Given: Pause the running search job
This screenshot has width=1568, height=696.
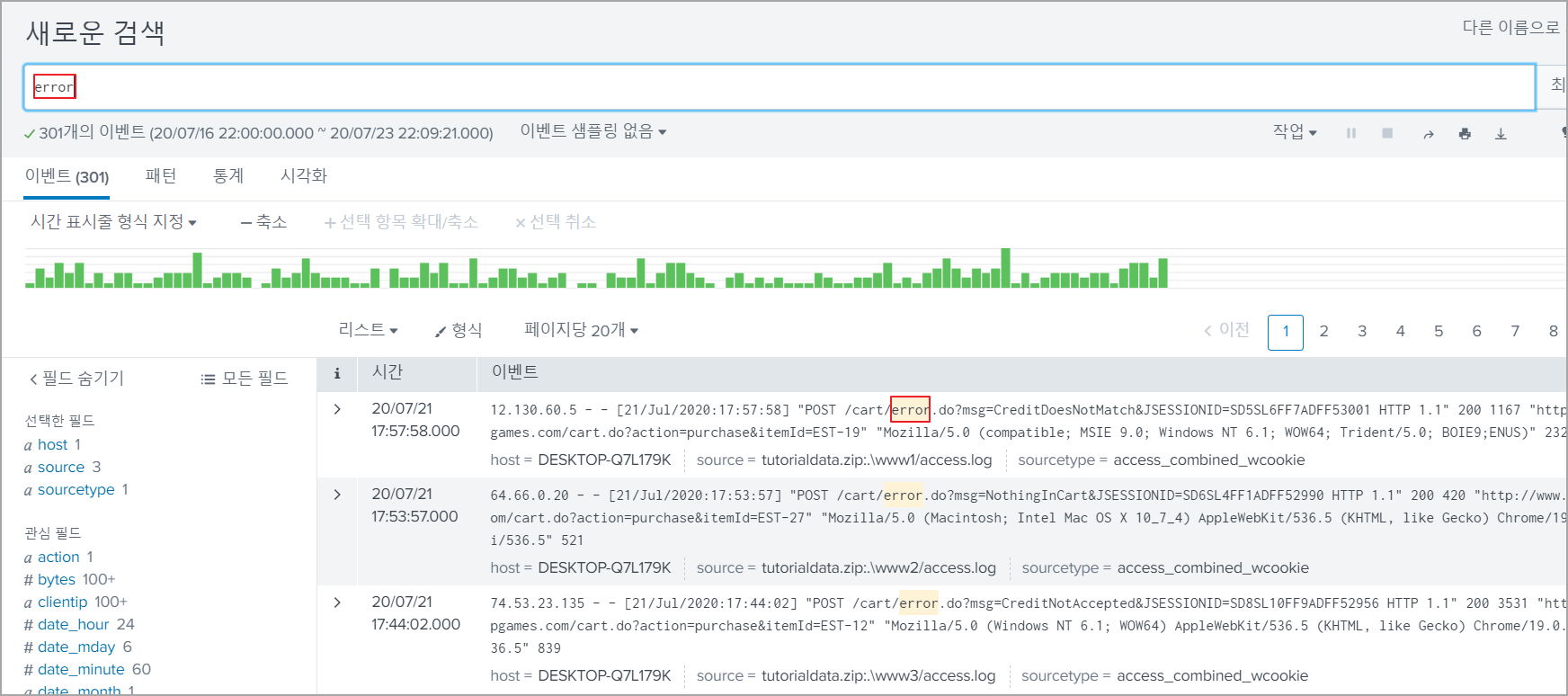Looking at the screenshot, I should (x=1350, y=133).
